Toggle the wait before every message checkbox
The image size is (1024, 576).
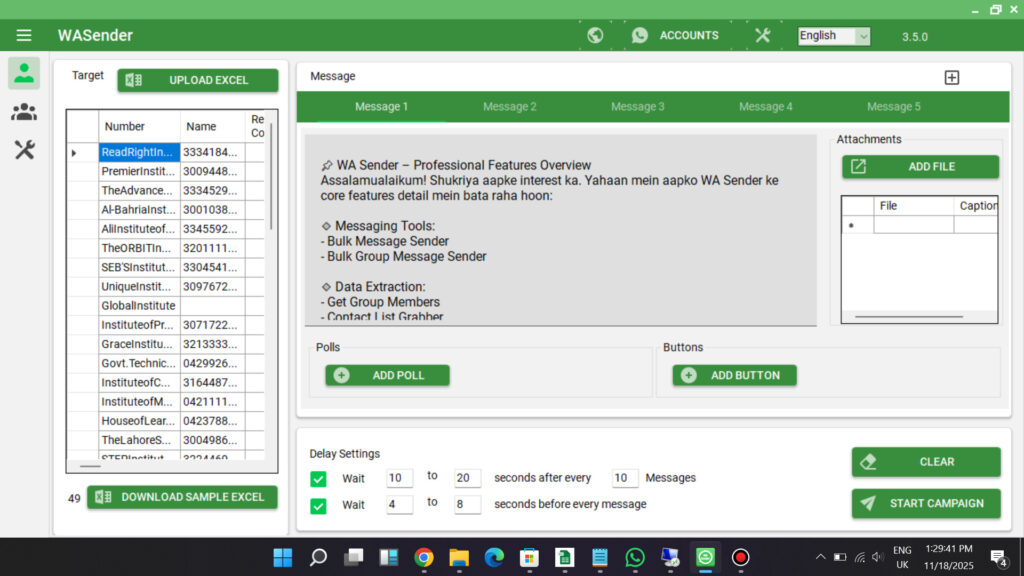[318, 505]
